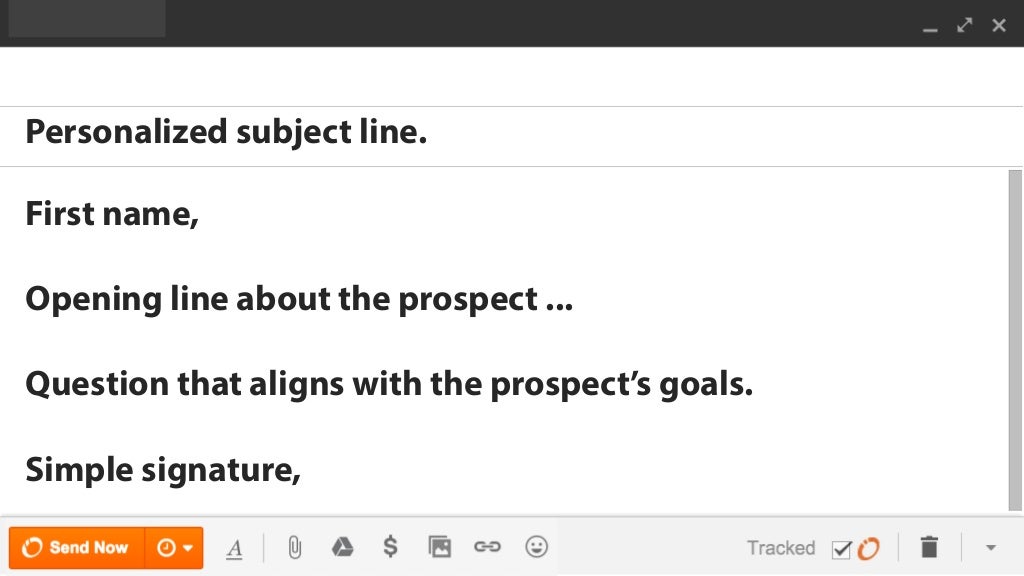Insert a link with chain icon

point(487,547)
